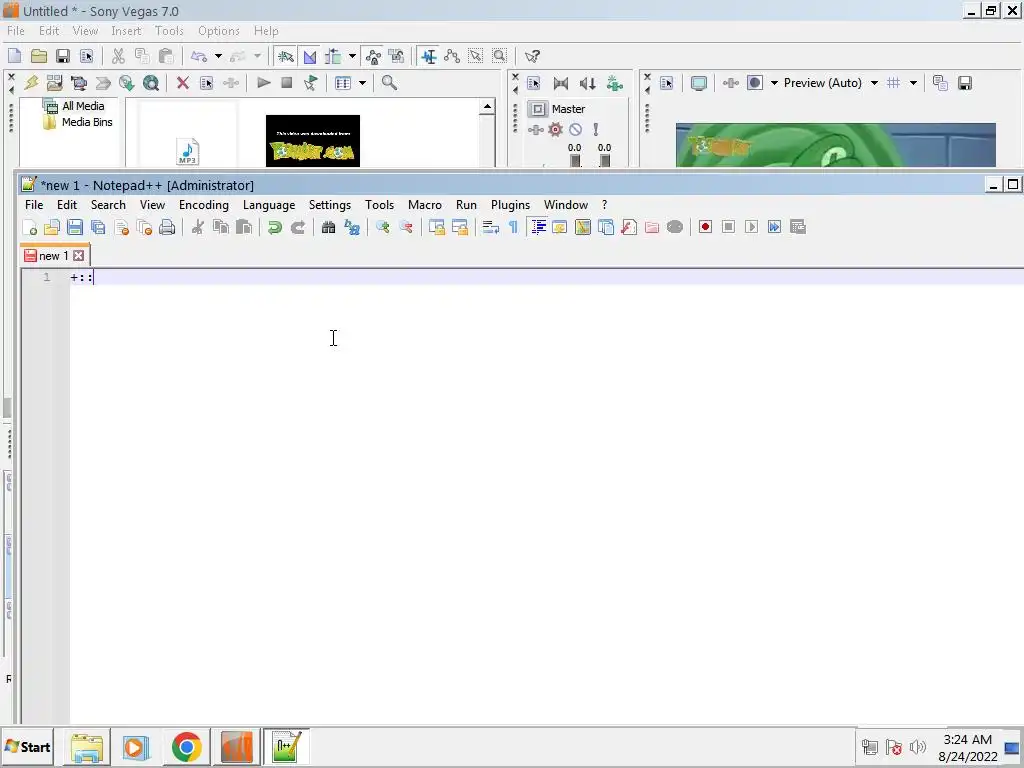Click the What's This help icon in Vegas

point(532,56)
